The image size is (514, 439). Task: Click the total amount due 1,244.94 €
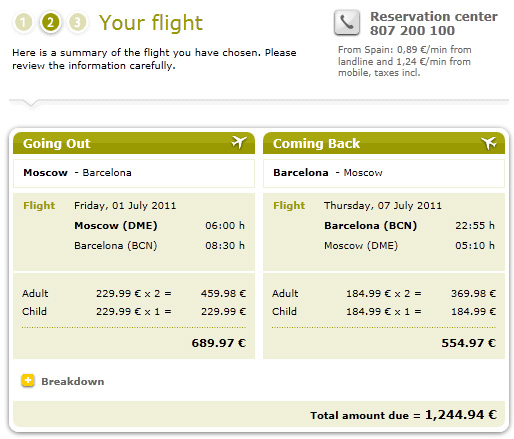pos(461,415)
